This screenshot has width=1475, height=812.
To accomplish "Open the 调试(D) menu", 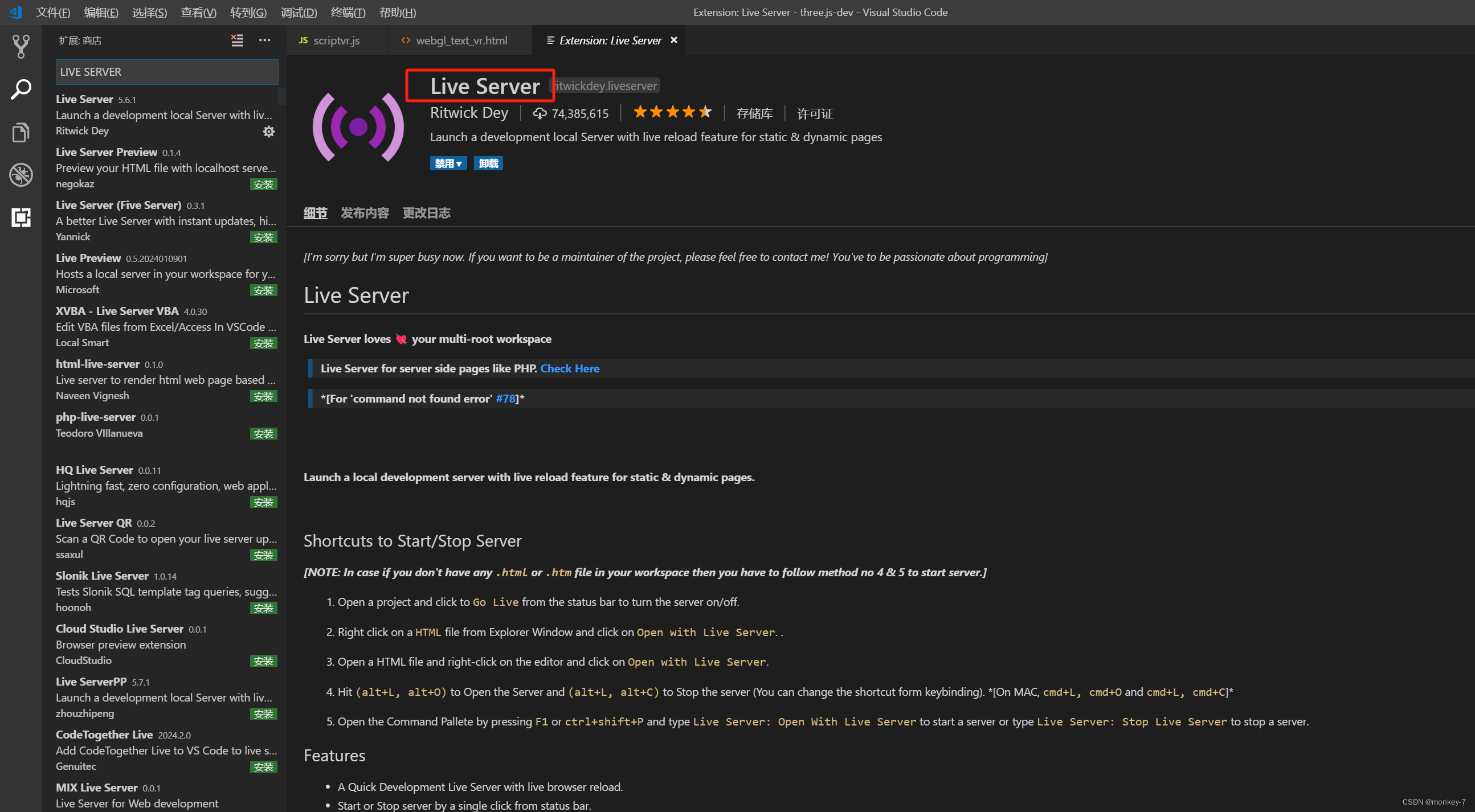I will (x=299, y=12).
